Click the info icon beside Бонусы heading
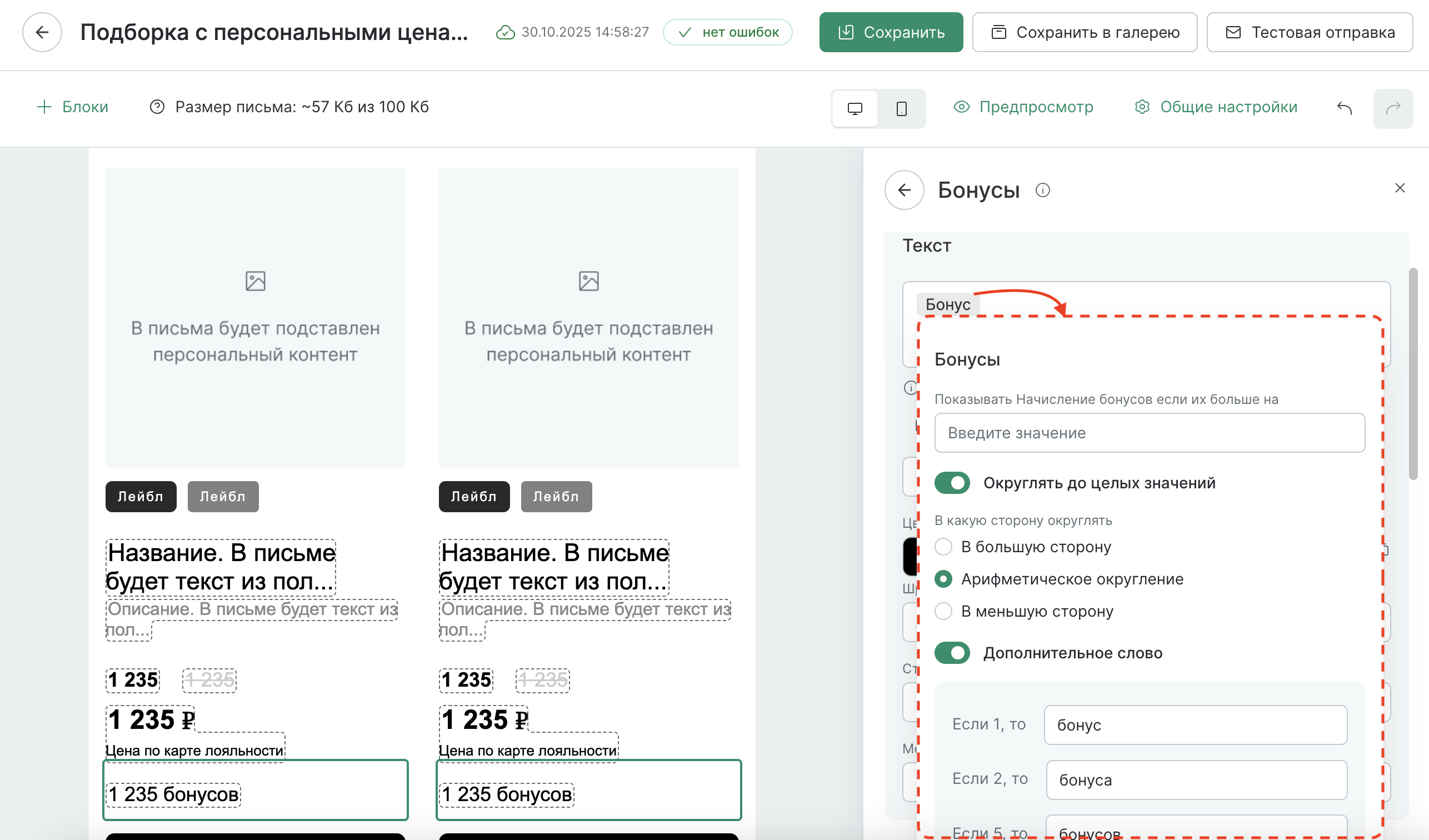1429x840 pixels. tap(1042, 190)
